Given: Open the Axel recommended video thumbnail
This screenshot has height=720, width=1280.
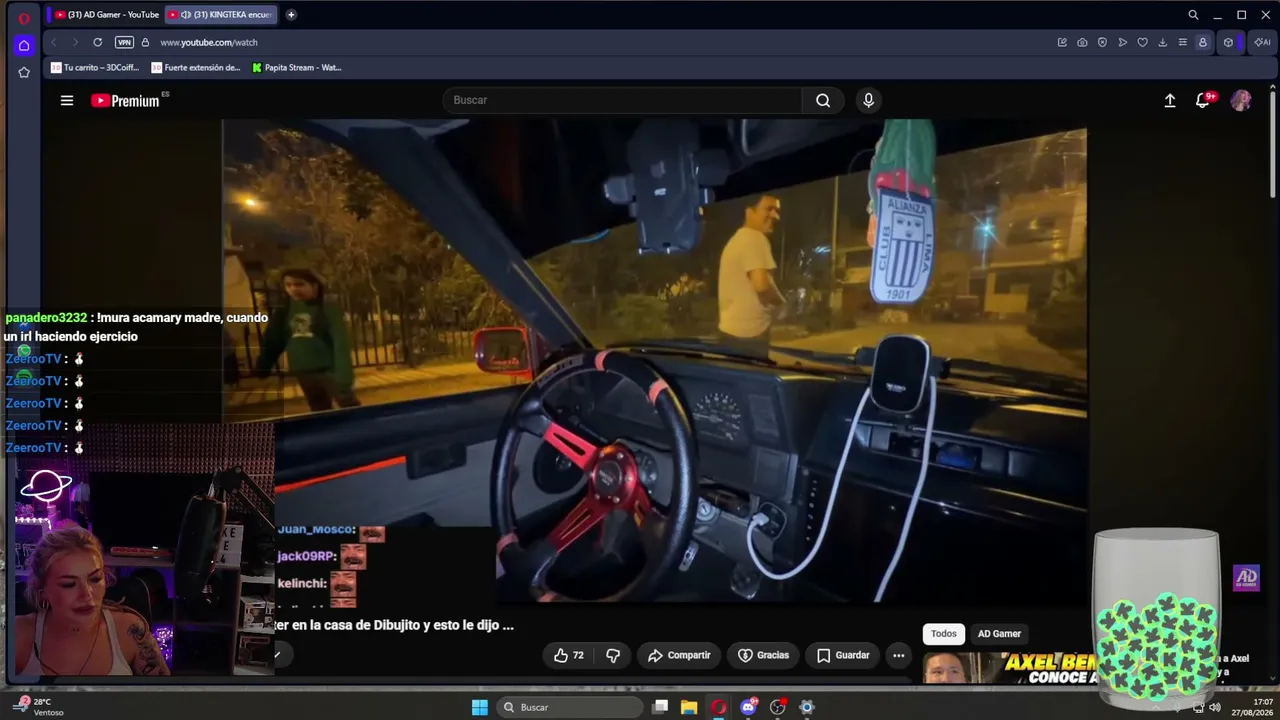Looking at the screenshot, I should click(x=1007, y=668).
